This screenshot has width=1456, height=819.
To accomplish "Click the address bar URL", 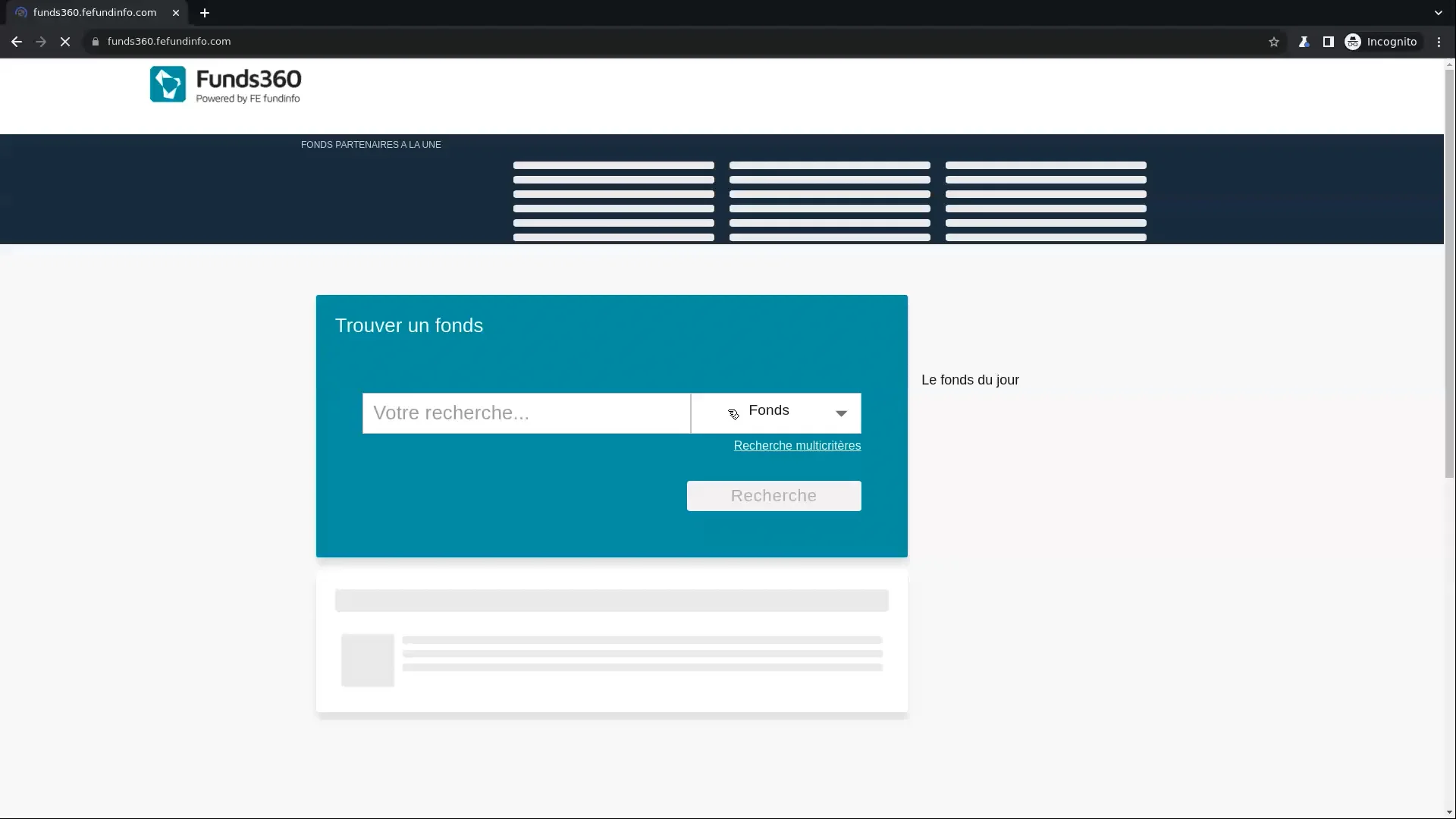I will click(x=169, y=42).
